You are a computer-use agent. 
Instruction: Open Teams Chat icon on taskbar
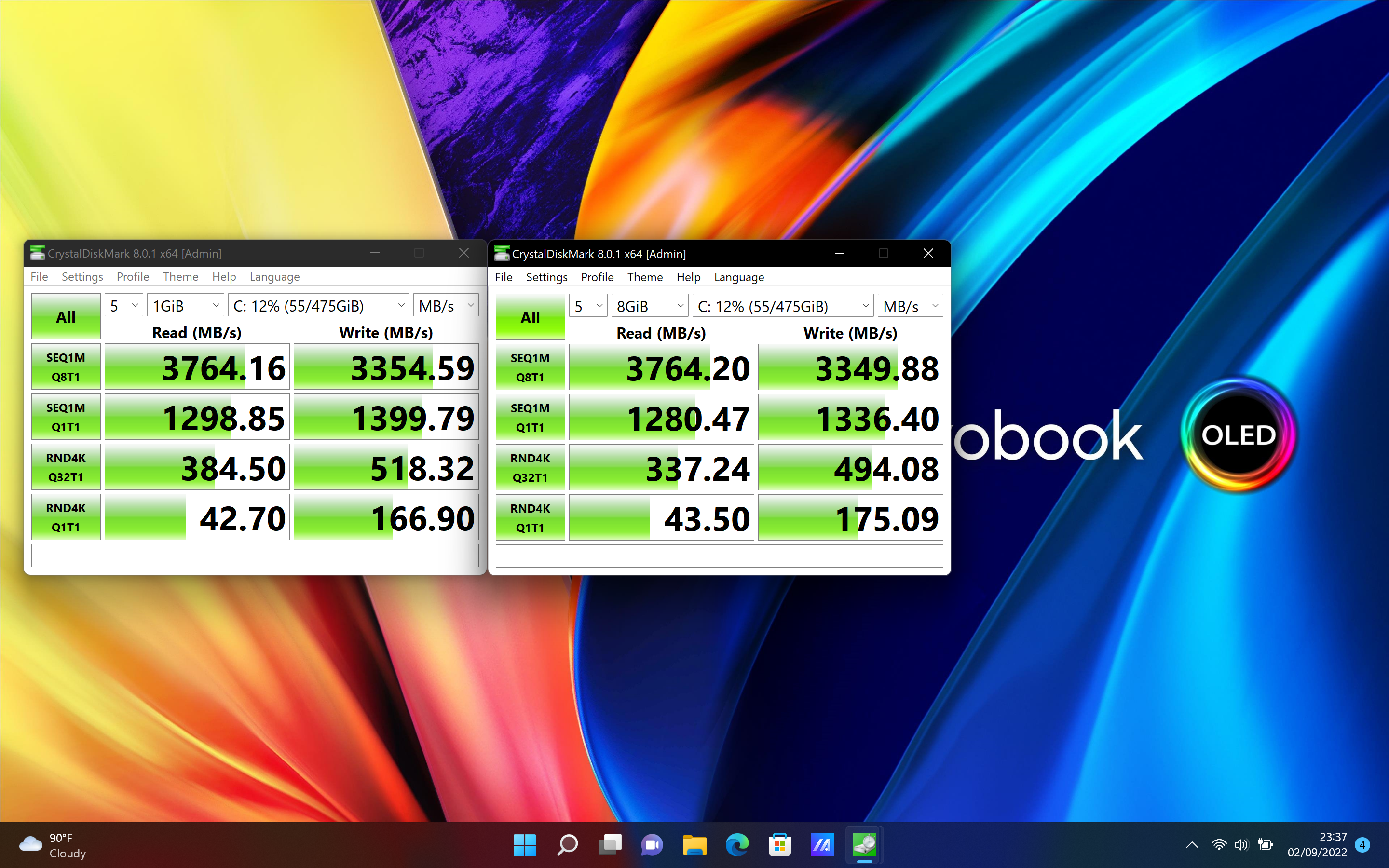coord(652,844)
